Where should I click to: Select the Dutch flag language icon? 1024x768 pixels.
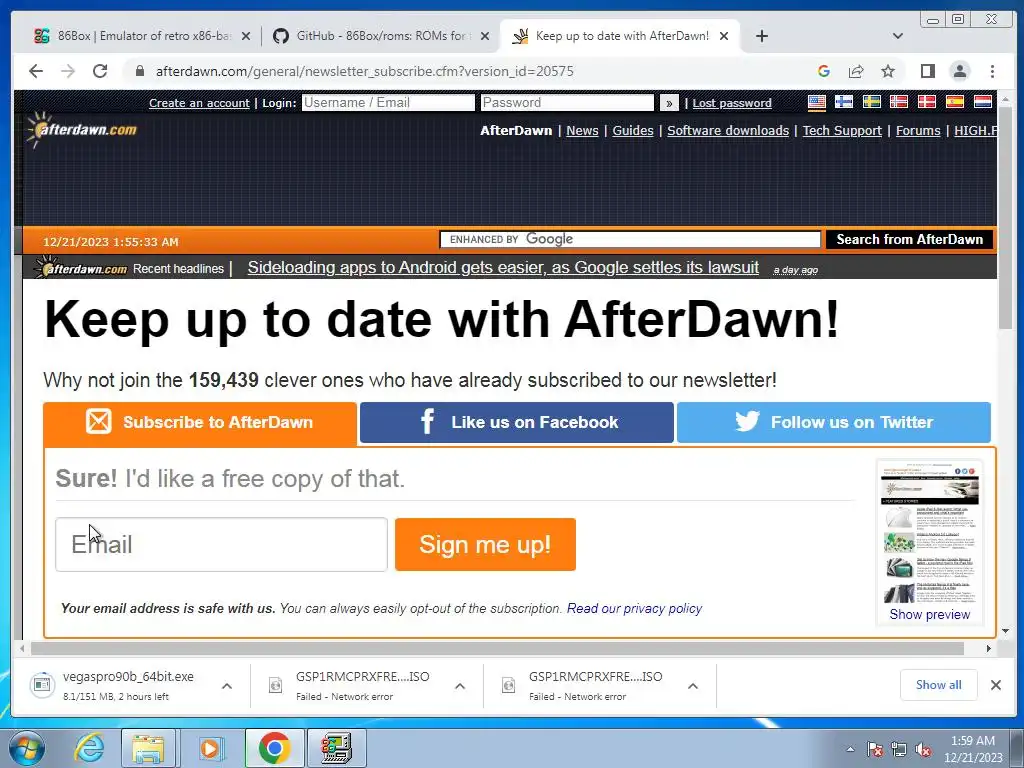click(x=983, y=102)
